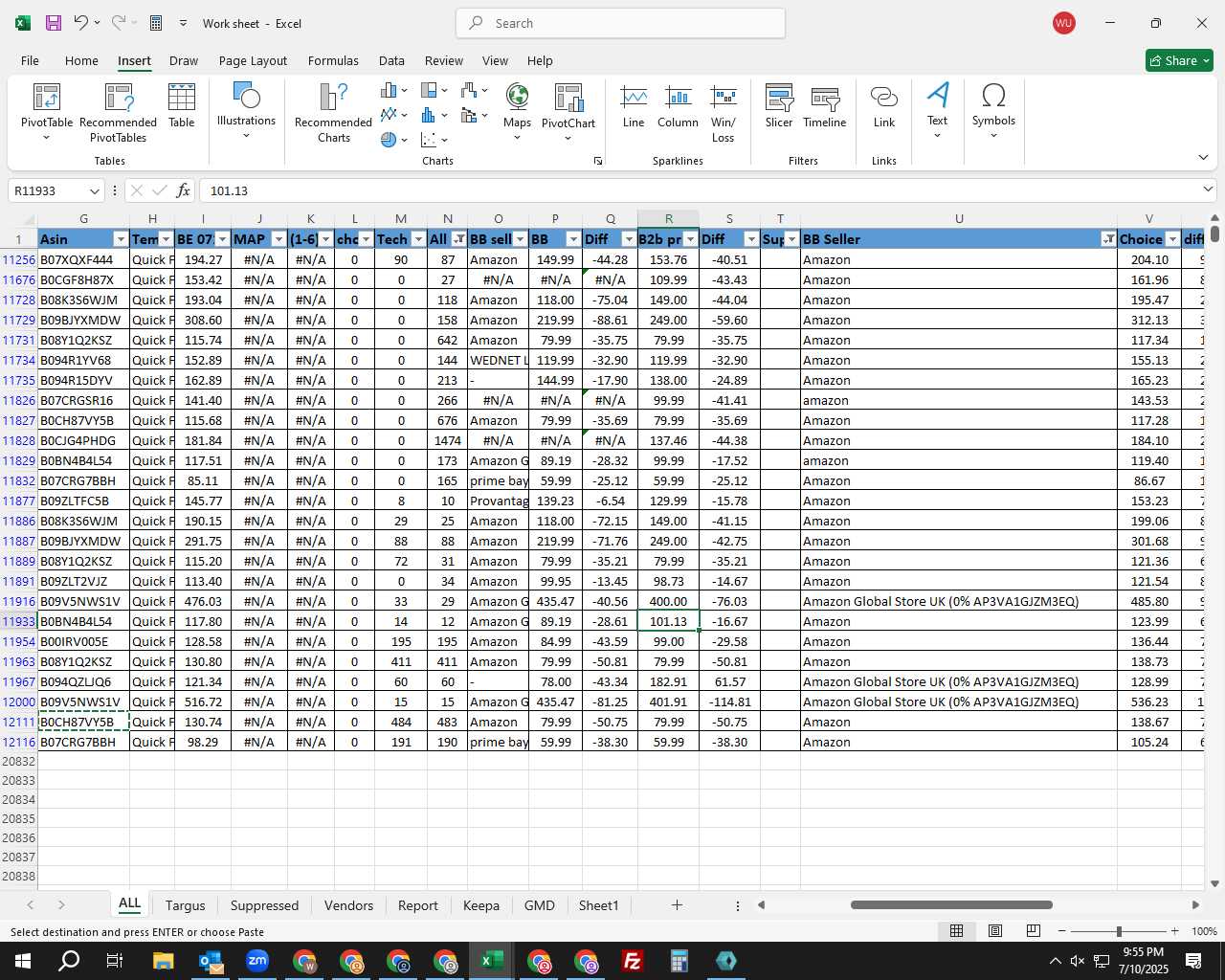
Task: Save the workbook
Action: coord(54,23)
